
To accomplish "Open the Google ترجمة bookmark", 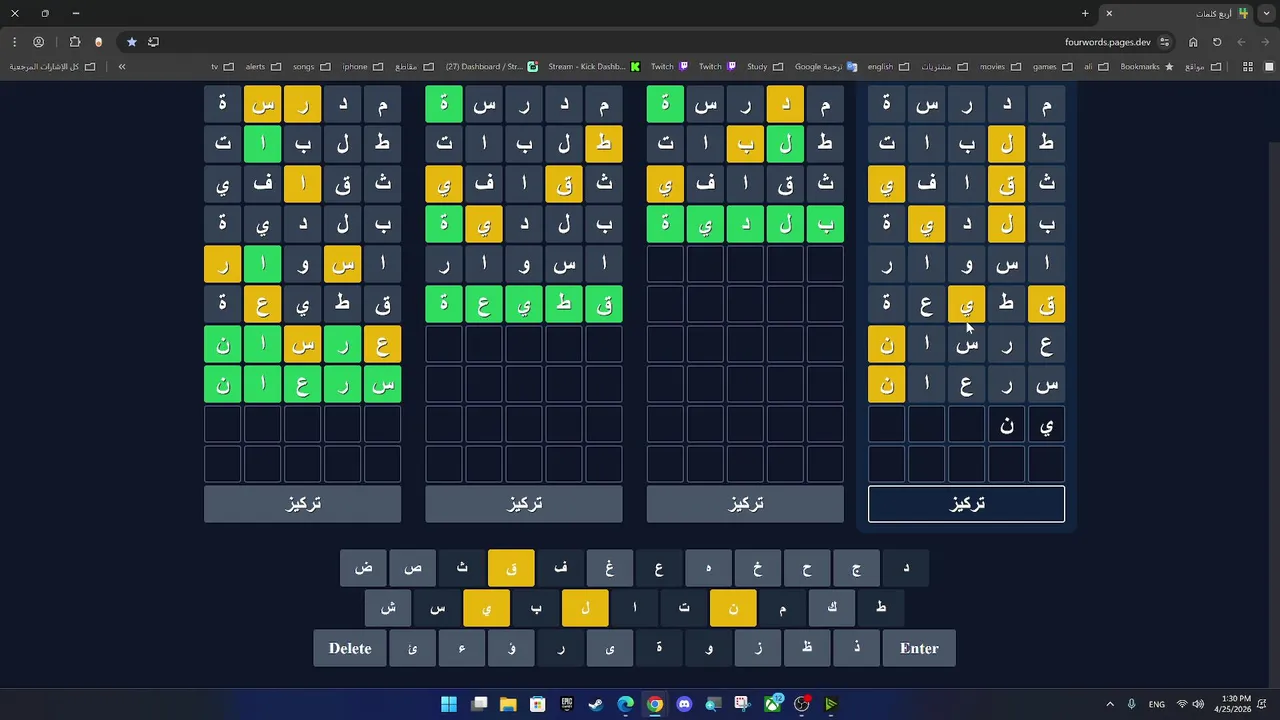I will pos(826,67).
